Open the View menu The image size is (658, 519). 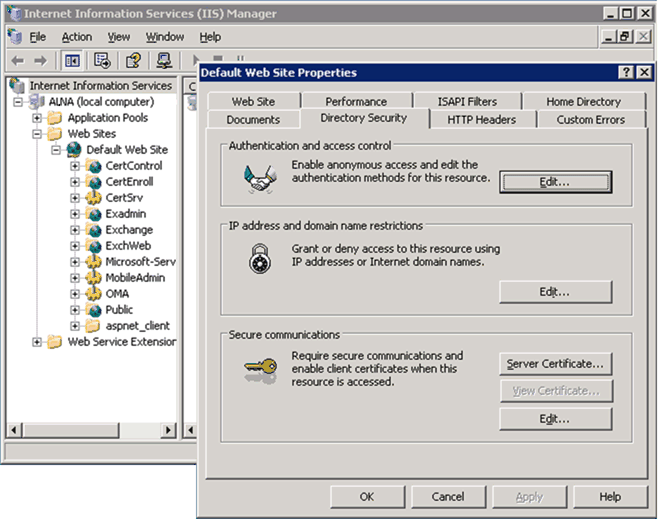tap(119, 37)
